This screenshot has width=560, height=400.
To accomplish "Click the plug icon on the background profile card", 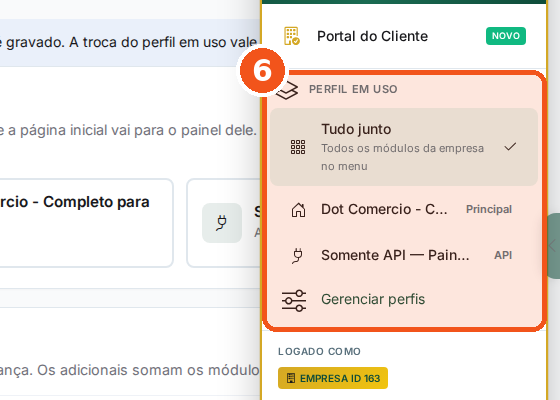I will [222, 223].
